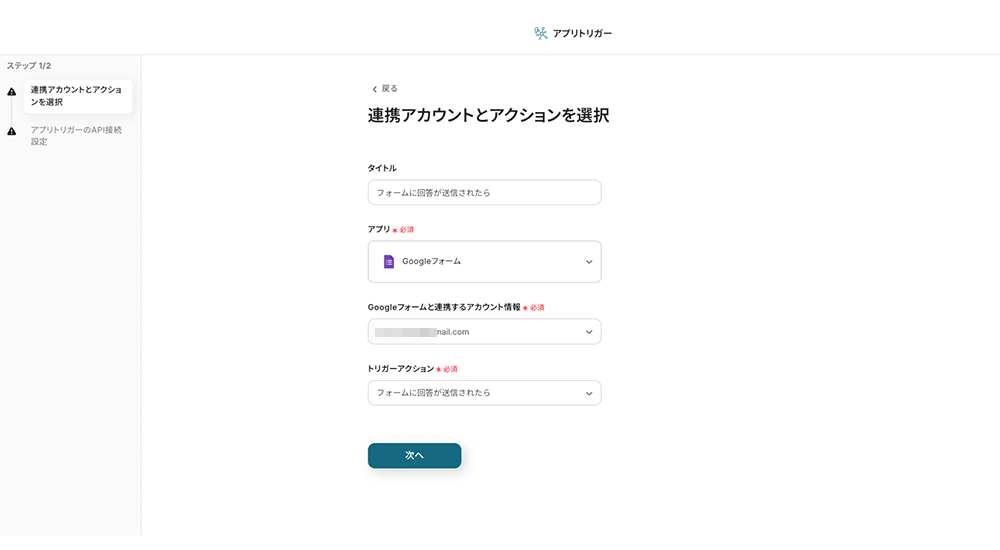Select the email address in account field
The image size is (1000, 550).
coord(425,332)
